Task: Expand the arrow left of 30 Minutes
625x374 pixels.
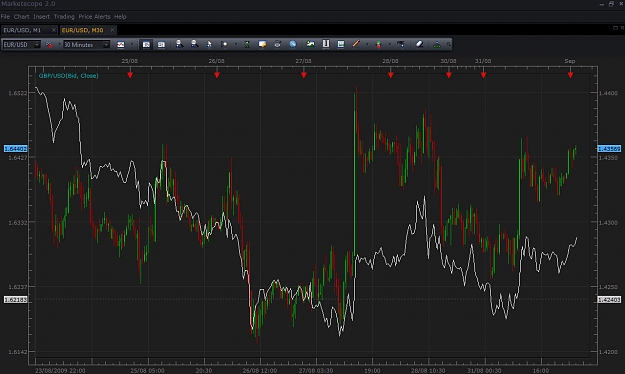Action: point(60,45)
